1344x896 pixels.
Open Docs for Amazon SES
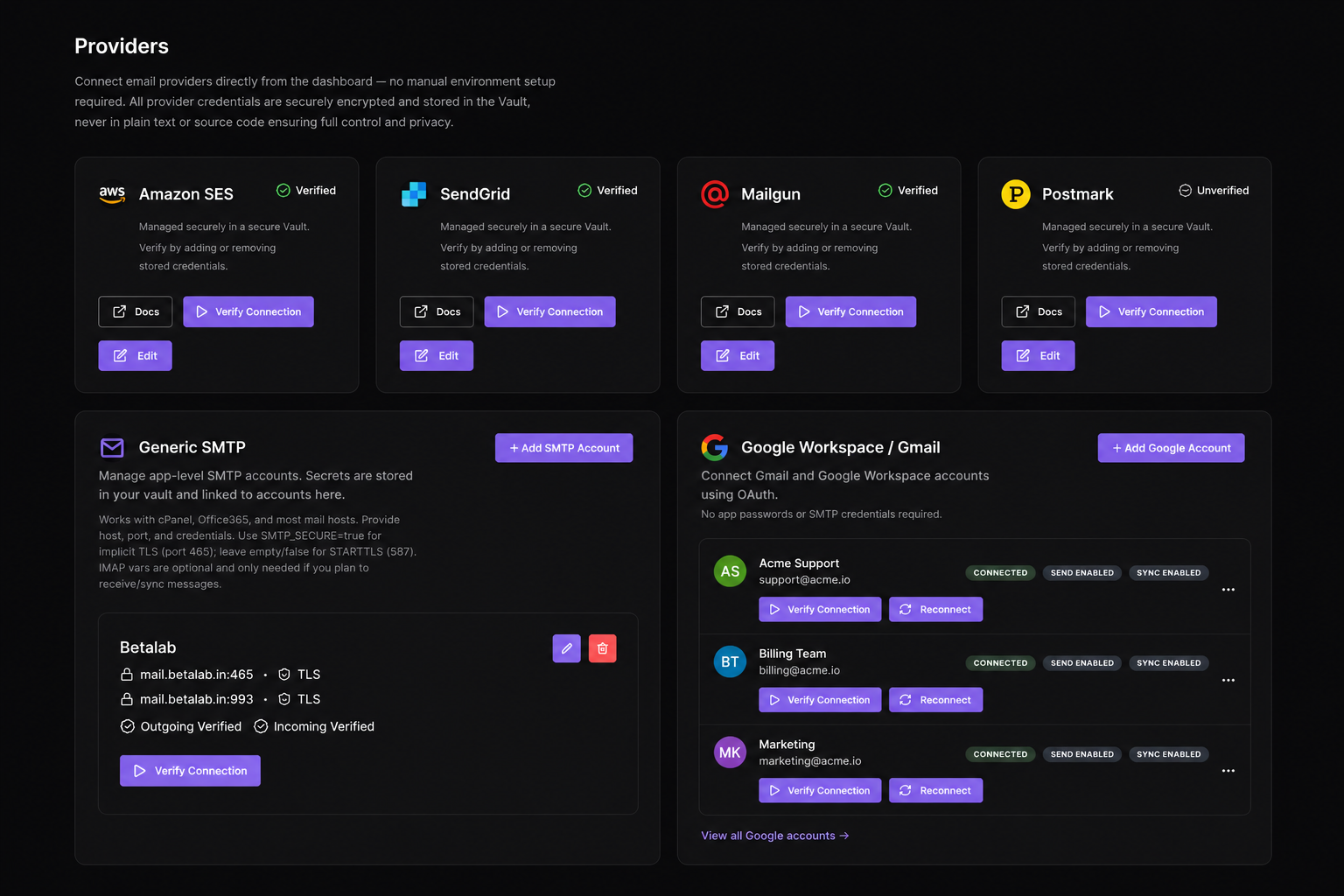tap(136, 311)
